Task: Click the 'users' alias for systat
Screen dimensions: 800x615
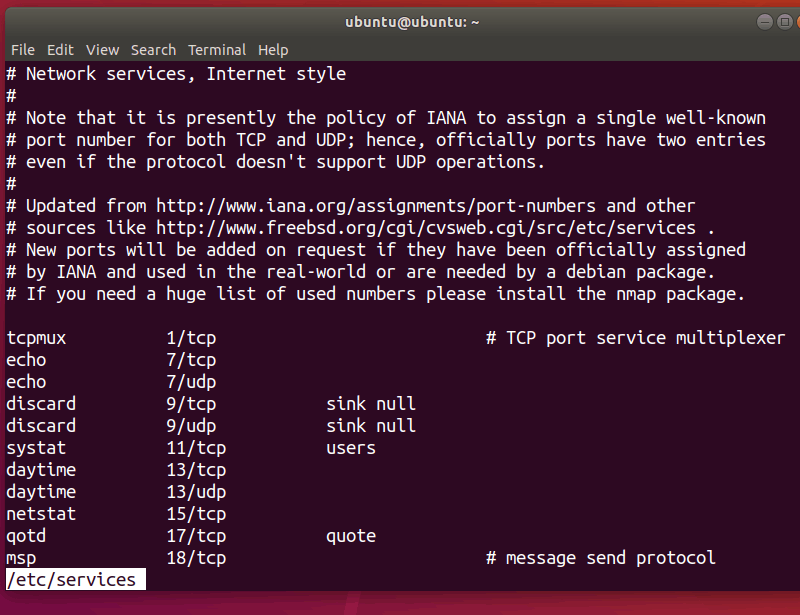Action: (x=351, y=448)
